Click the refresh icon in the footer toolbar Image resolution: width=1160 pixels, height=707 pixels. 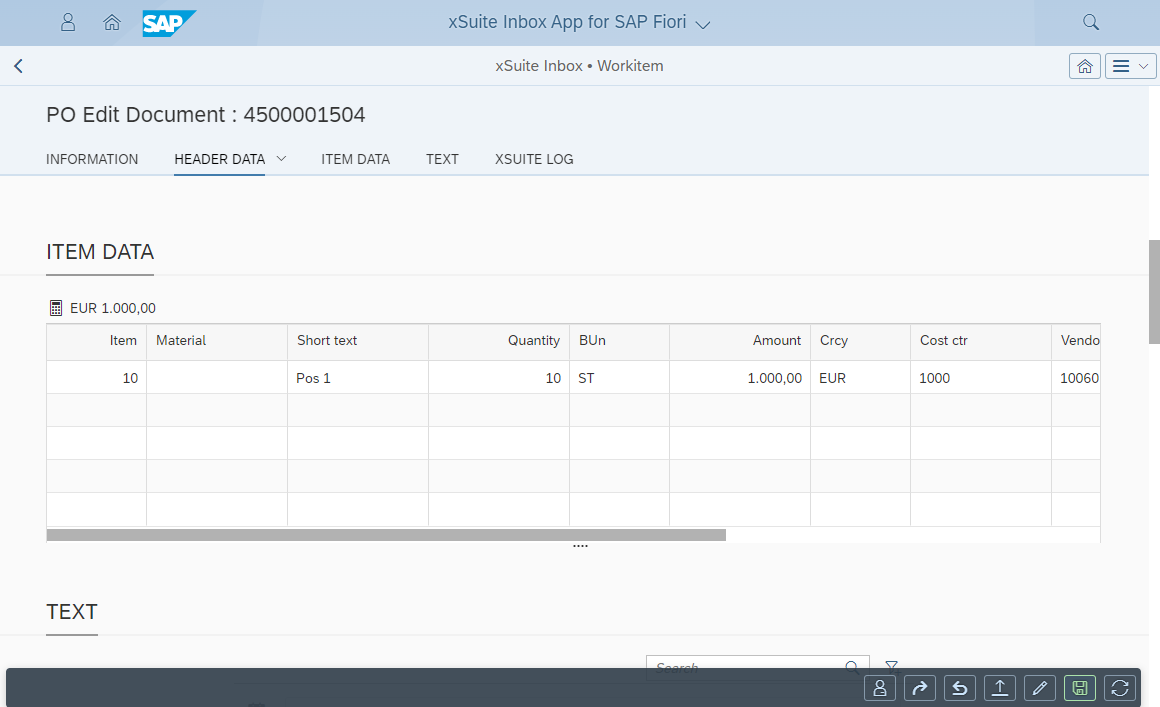[1120, 687]
